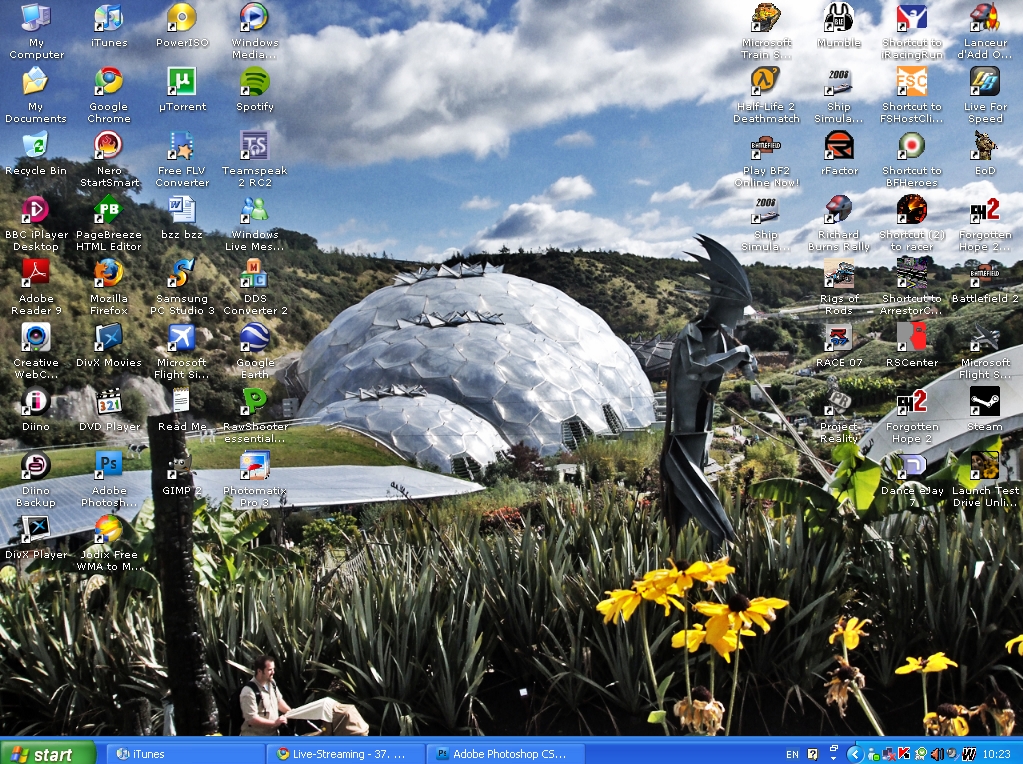The height and width of the screenshot is (764, 1023).
Task: Open the Nero StartSmart shortcut
Action: [109, 146]
